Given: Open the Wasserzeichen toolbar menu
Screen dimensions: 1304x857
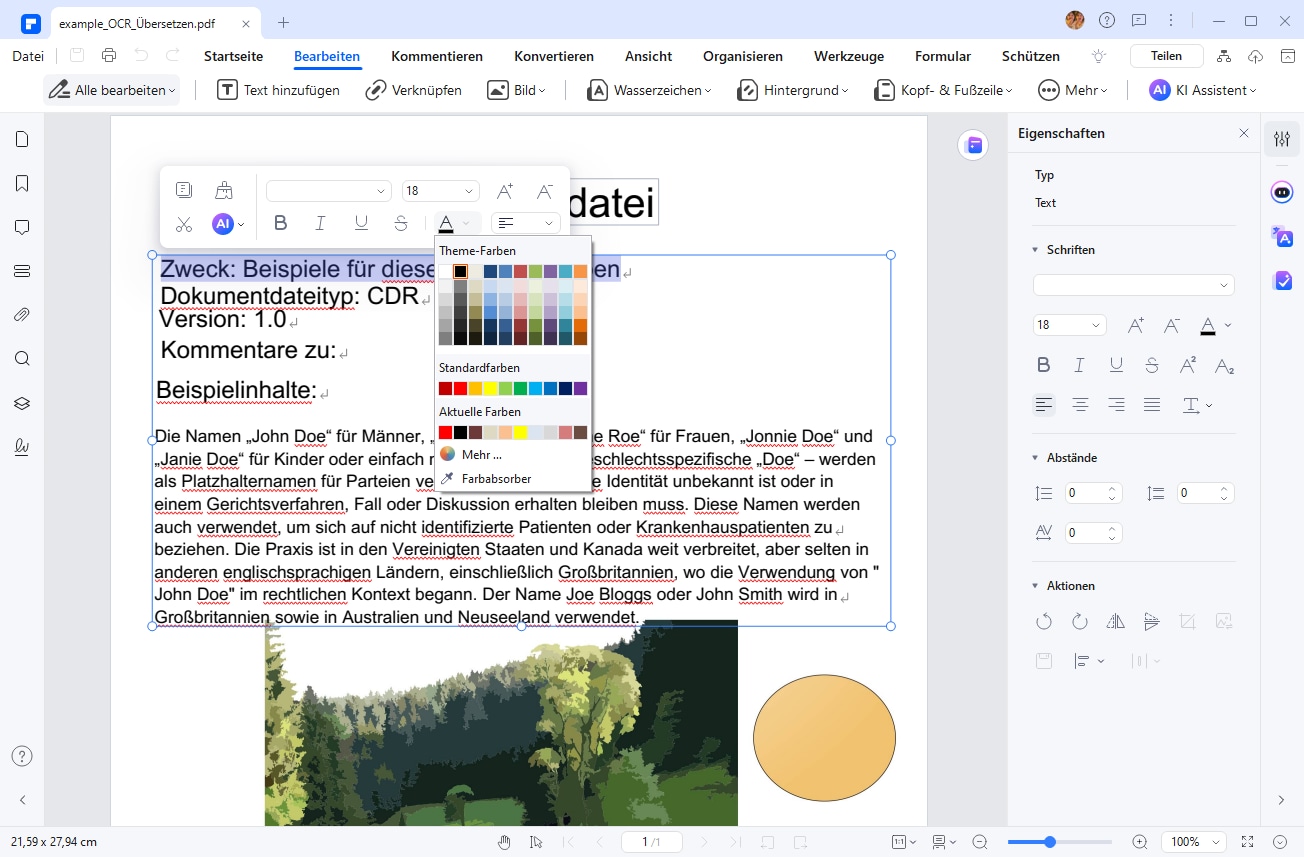Looking at the screenshot, I should [650, 90].
